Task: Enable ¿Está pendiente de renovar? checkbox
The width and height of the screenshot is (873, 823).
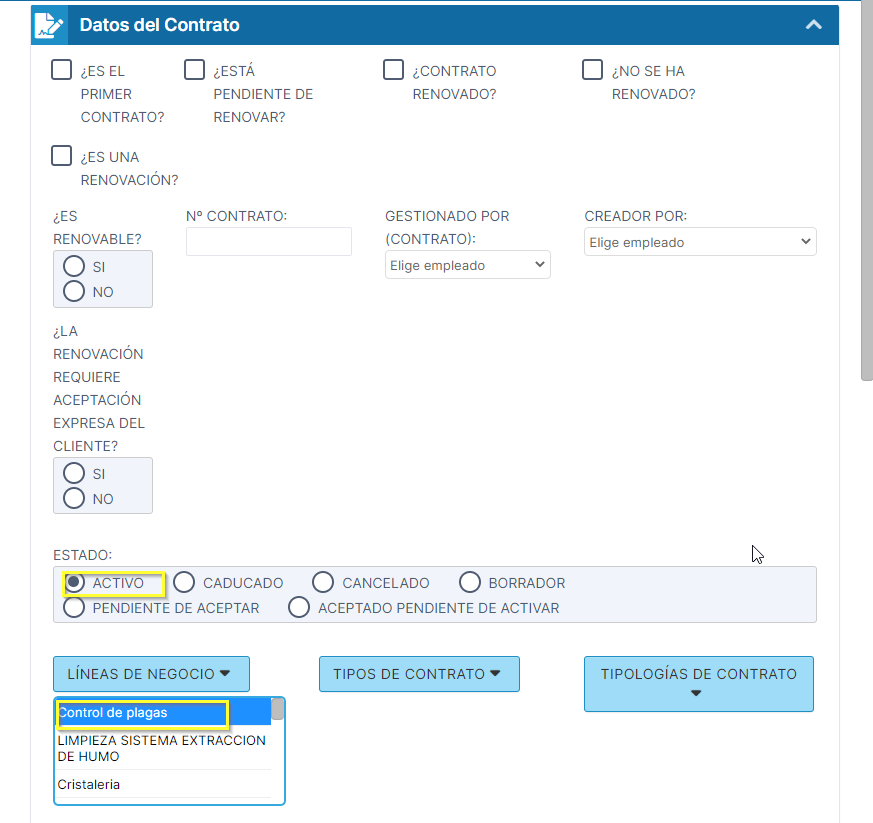Action: [x=194, y=70]
